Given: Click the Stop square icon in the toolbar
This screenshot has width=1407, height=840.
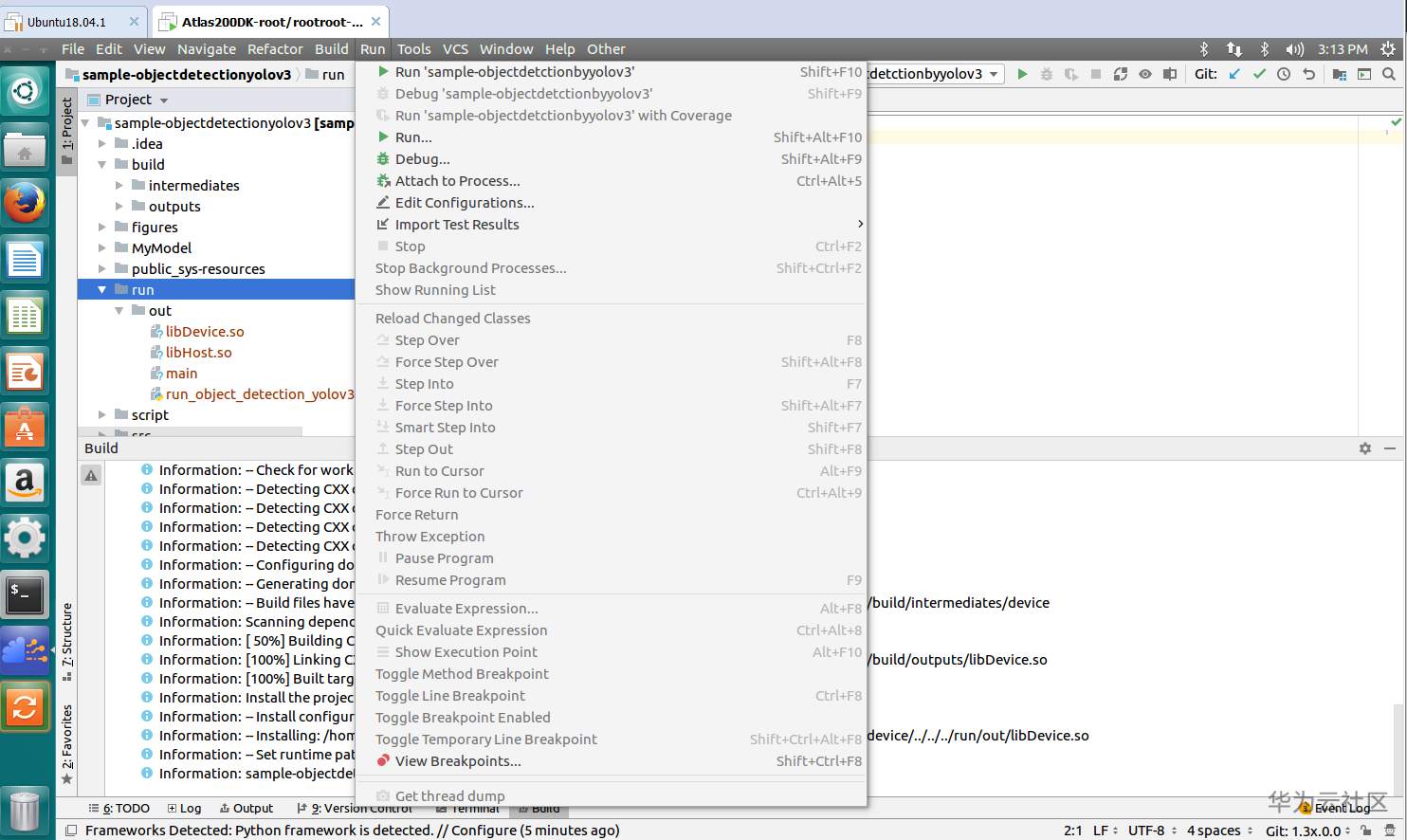Looking at the screenshot, I should coord(1096,74).
